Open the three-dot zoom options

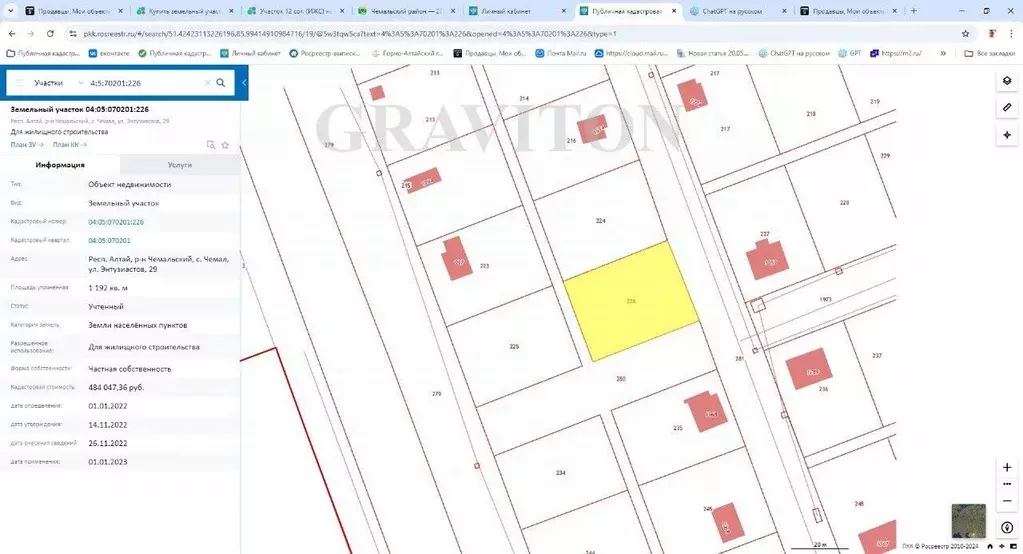point(1007,484)
